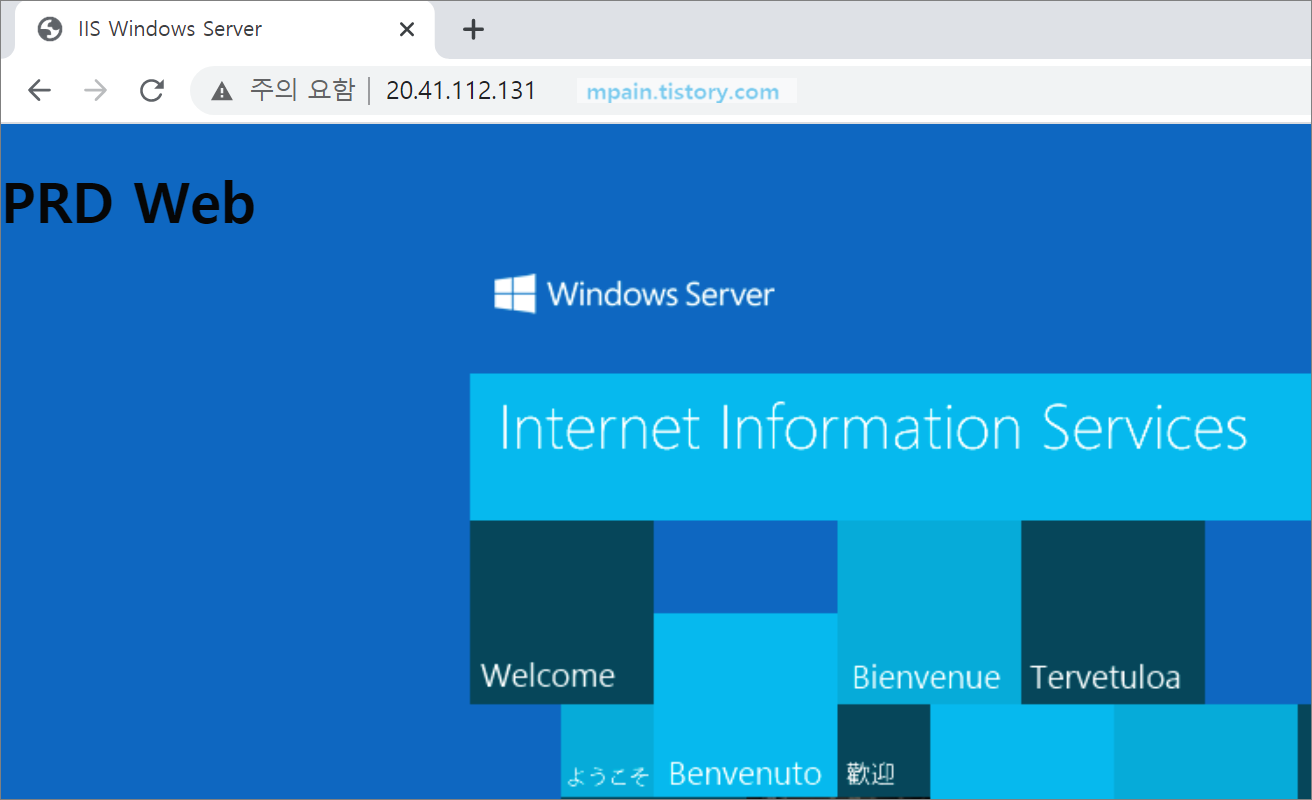
Task: Select the IIS Windows Server tab
Action: 224,30
